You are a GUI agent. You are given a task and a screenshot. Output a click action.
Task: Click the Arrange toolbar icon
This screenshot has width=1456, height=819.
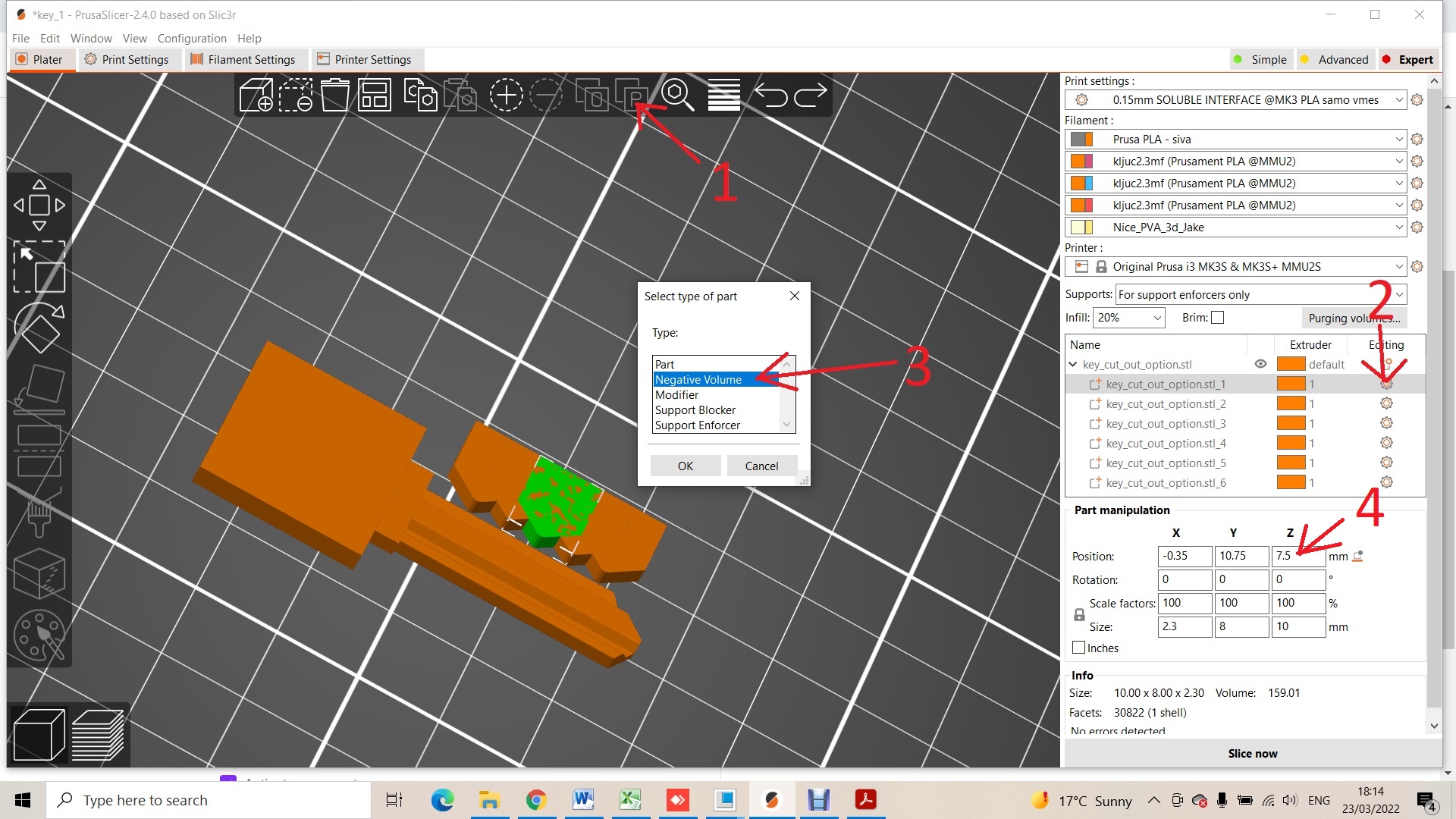point(374,95)
